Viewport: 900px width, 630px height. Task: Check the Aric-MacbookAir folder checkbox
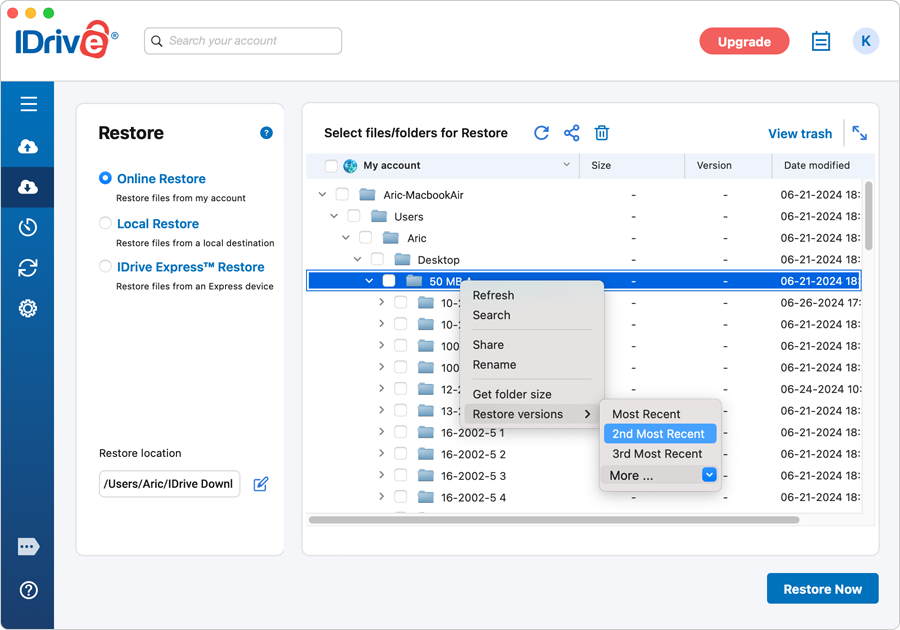click(342, 195)
